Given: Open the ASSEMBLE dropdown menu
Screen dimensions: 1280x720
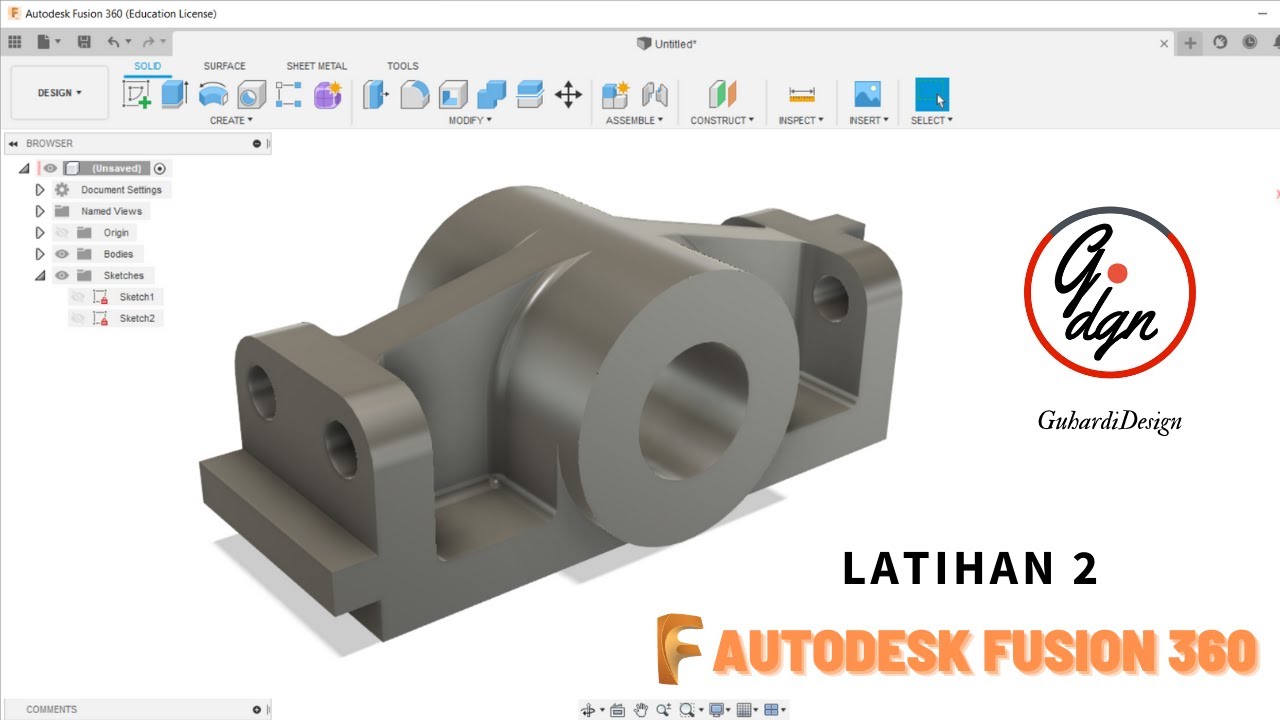Looking at the screenshot, I should 634,120.
